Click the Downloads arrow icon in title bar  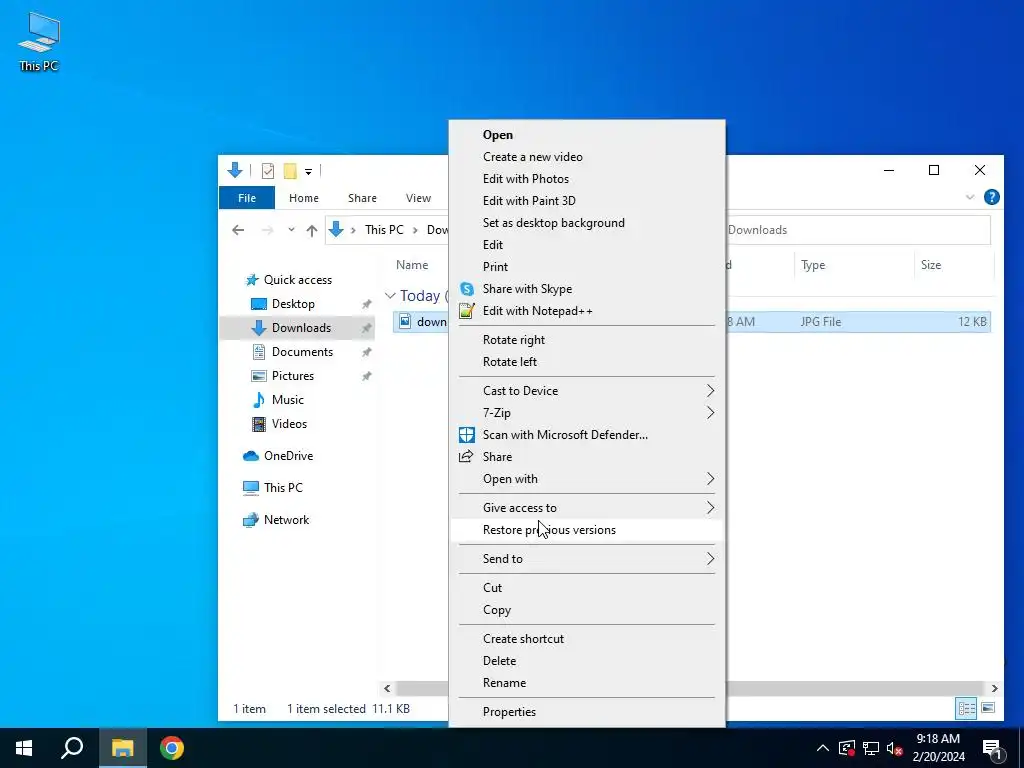click(x=235, y=170)
